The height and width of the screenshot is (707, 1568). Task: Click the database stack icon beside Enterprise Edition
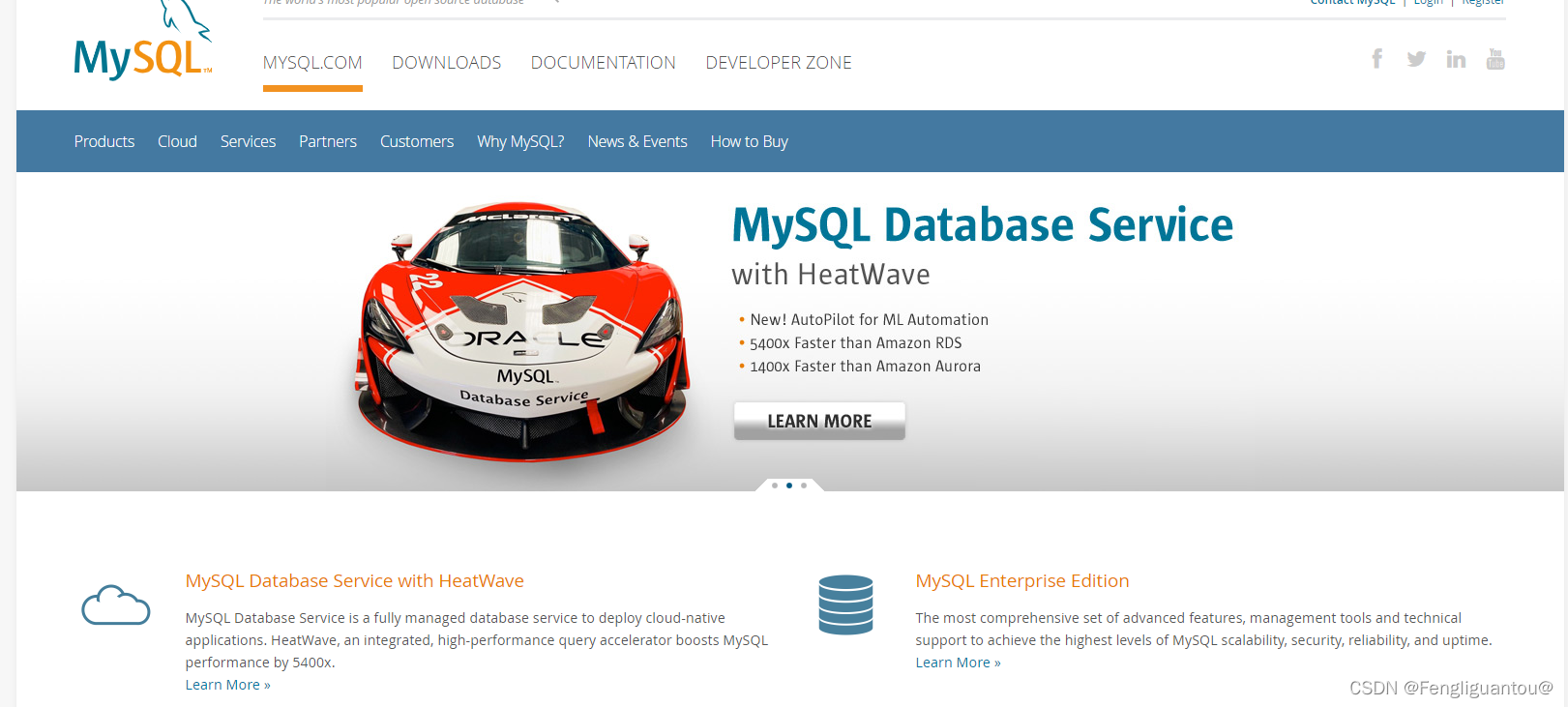pos(845,604)
